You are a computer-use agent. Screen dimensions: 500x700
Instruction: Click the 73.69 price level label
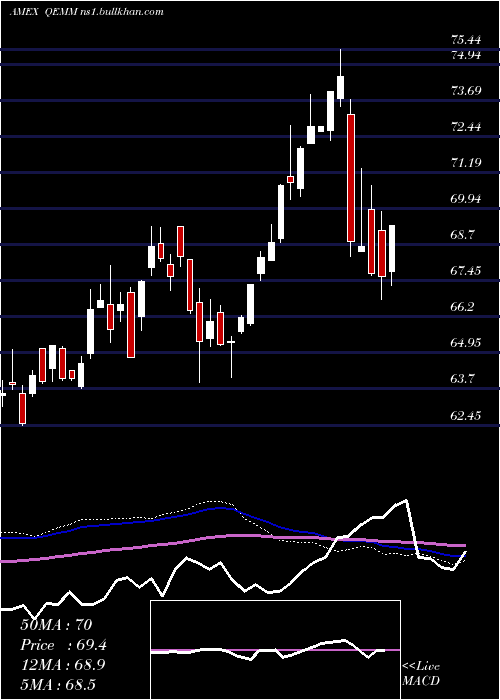pyautogui.click(x=466, y=91)
